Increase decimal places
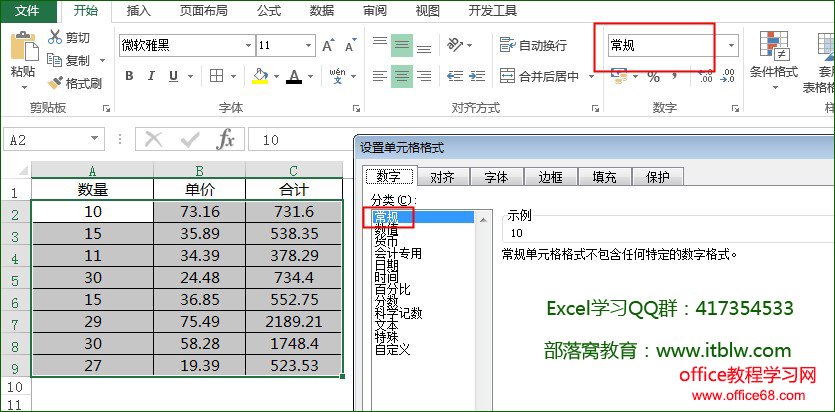Image resolution: width=835 pixels, height=412 pixels. (705, 76)
